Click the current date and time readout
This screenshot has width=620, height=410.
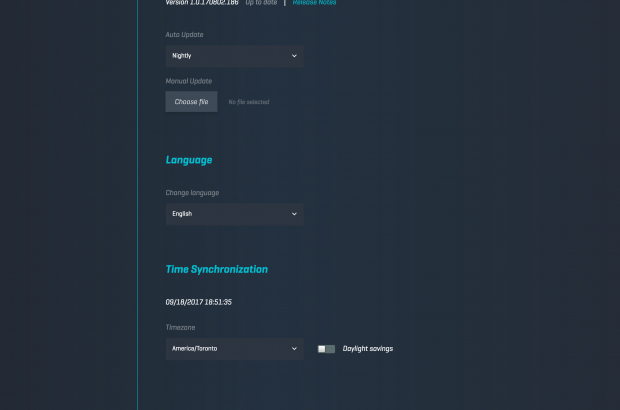(x=199, y=301)
